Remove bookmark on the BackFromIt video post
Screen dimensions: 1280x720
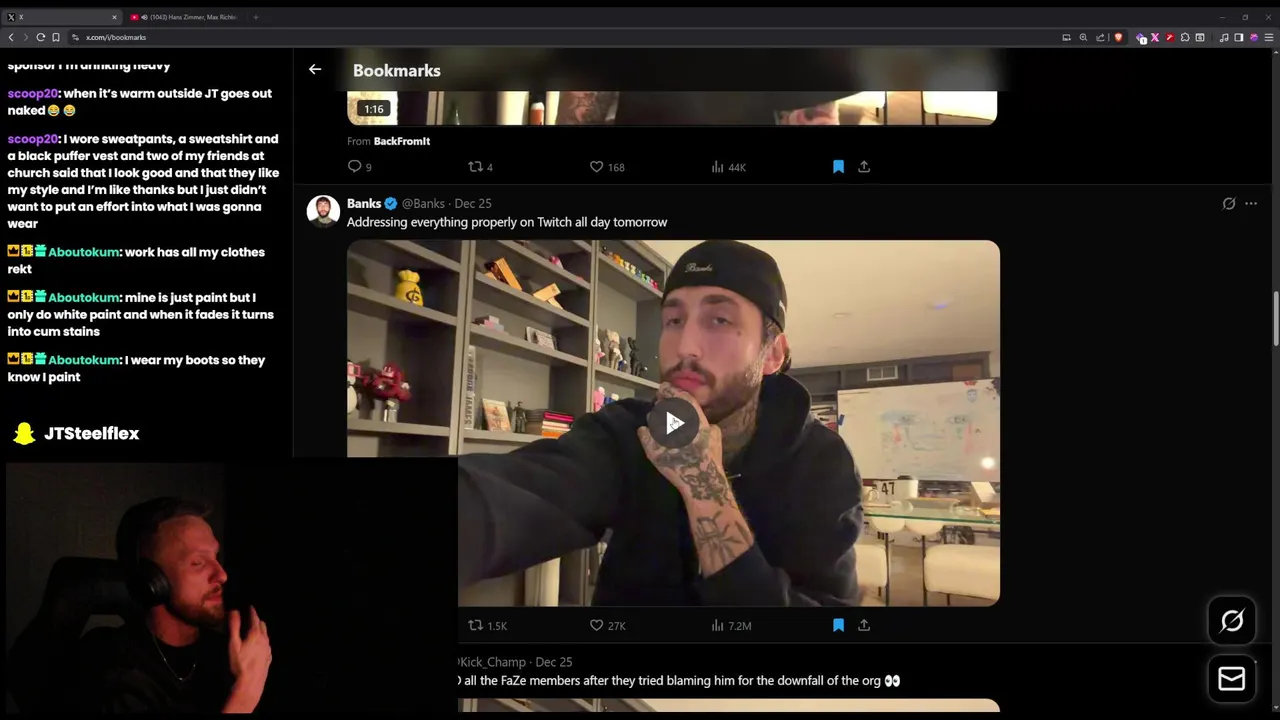(838, 166)
